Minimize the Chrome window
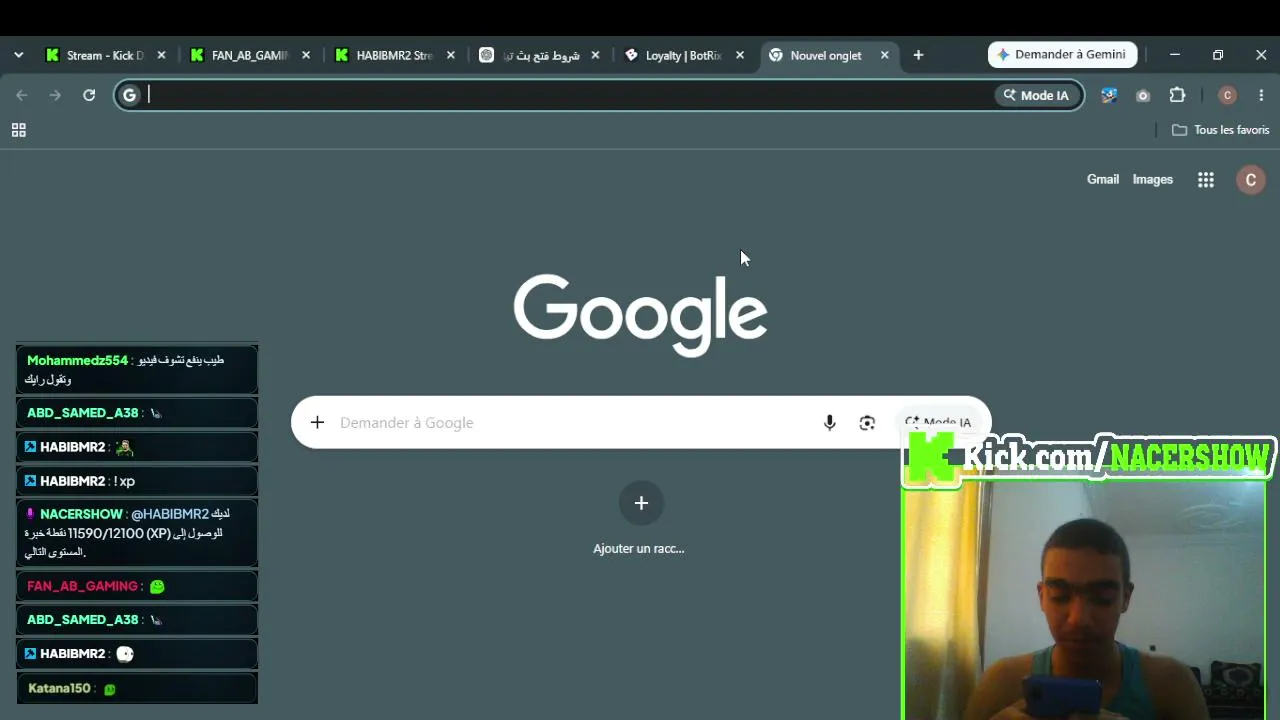This screenshot has width=1280, height=720. point(1175,55)
